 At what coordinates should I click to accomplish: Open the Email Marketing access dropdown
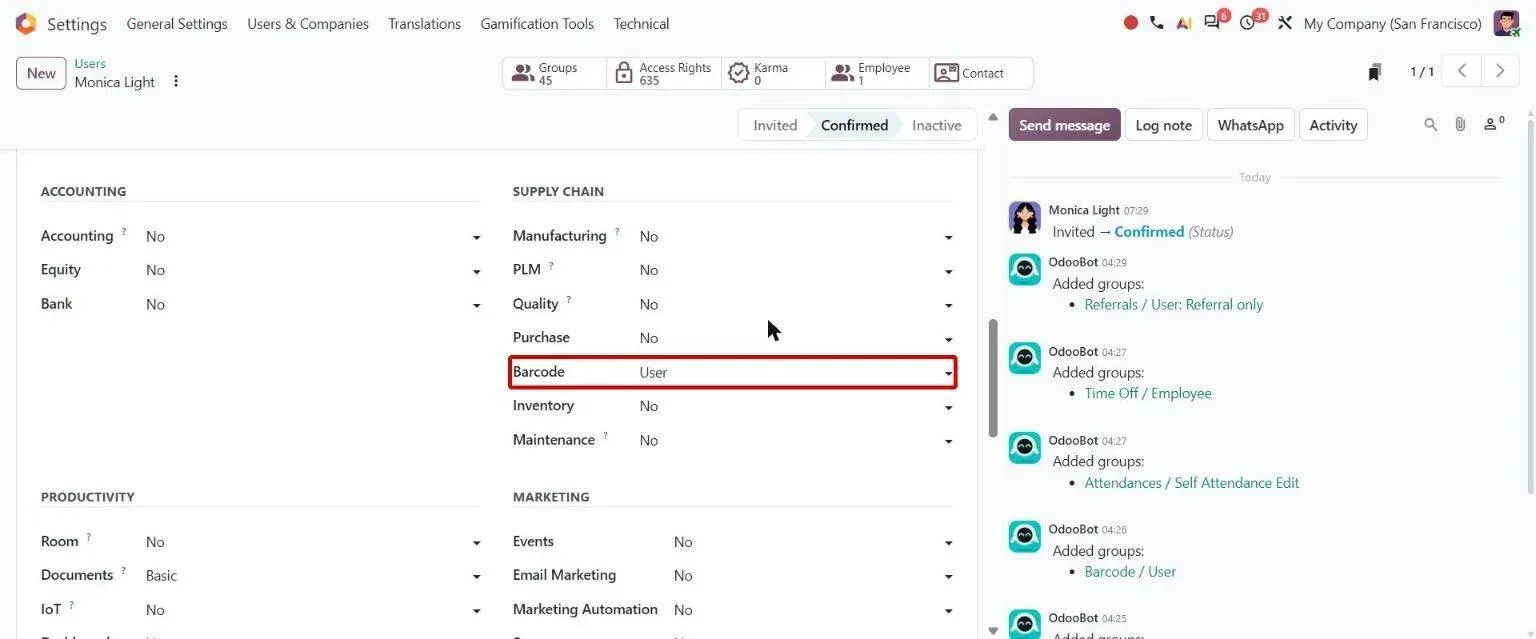(x=813, y=576)
